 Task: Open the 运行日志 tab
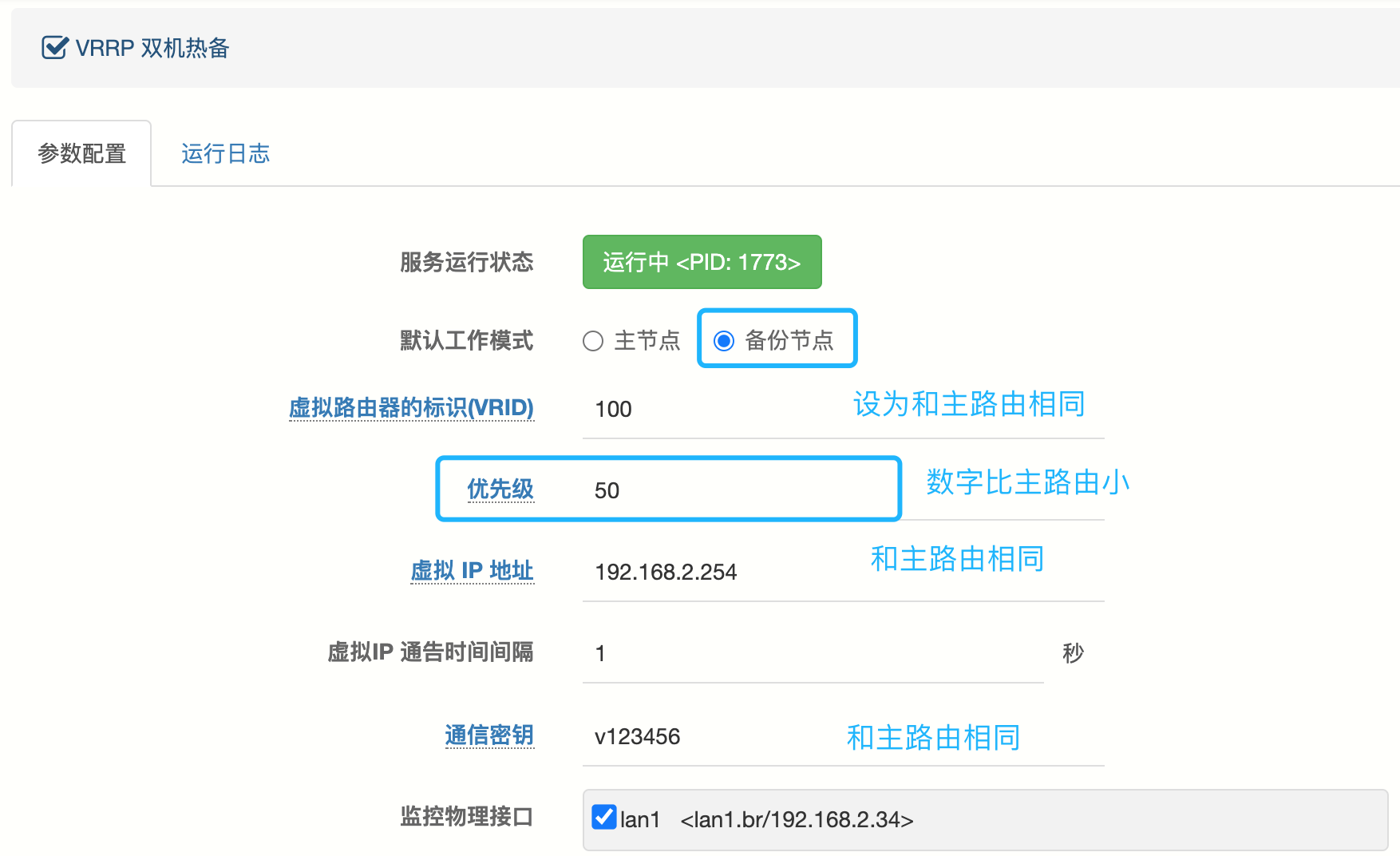coord(225,153)
